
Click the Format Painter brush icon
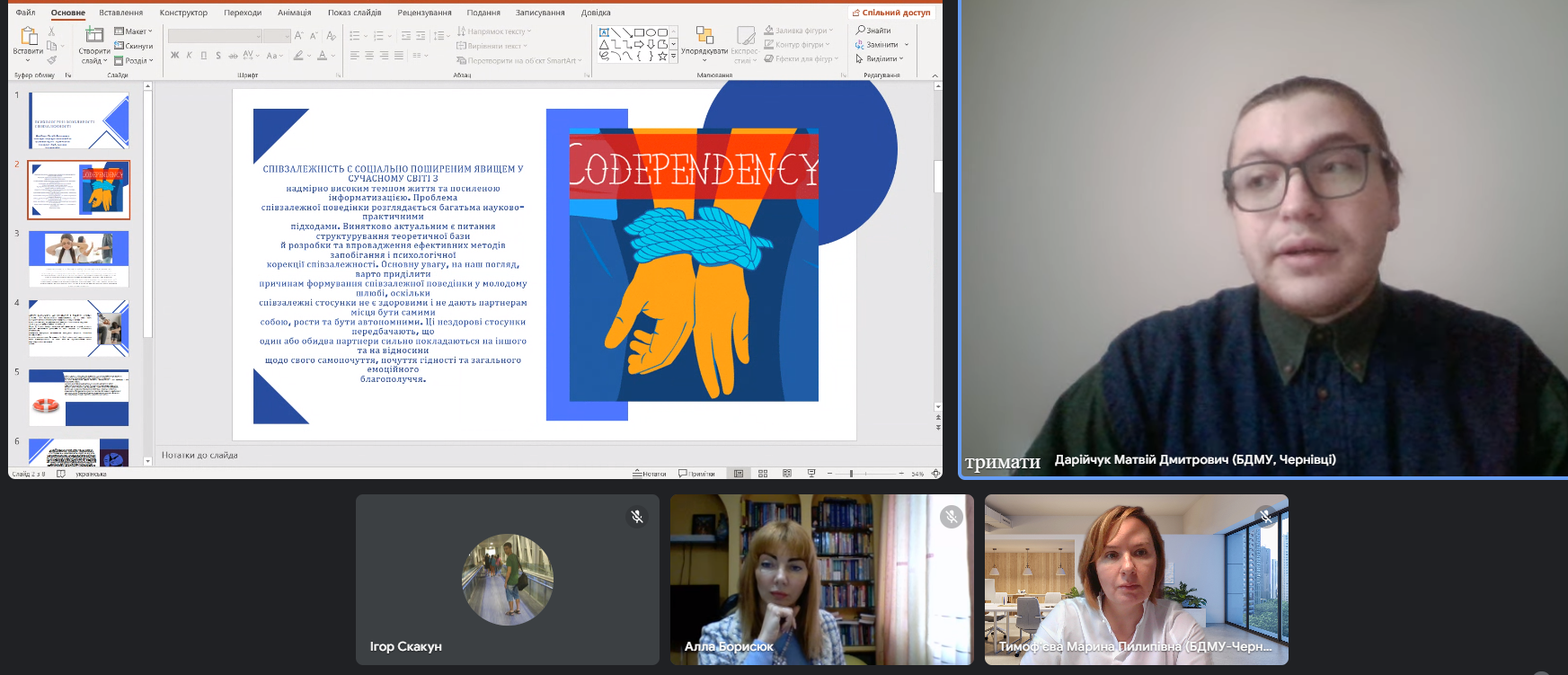[x=51, y=60]
